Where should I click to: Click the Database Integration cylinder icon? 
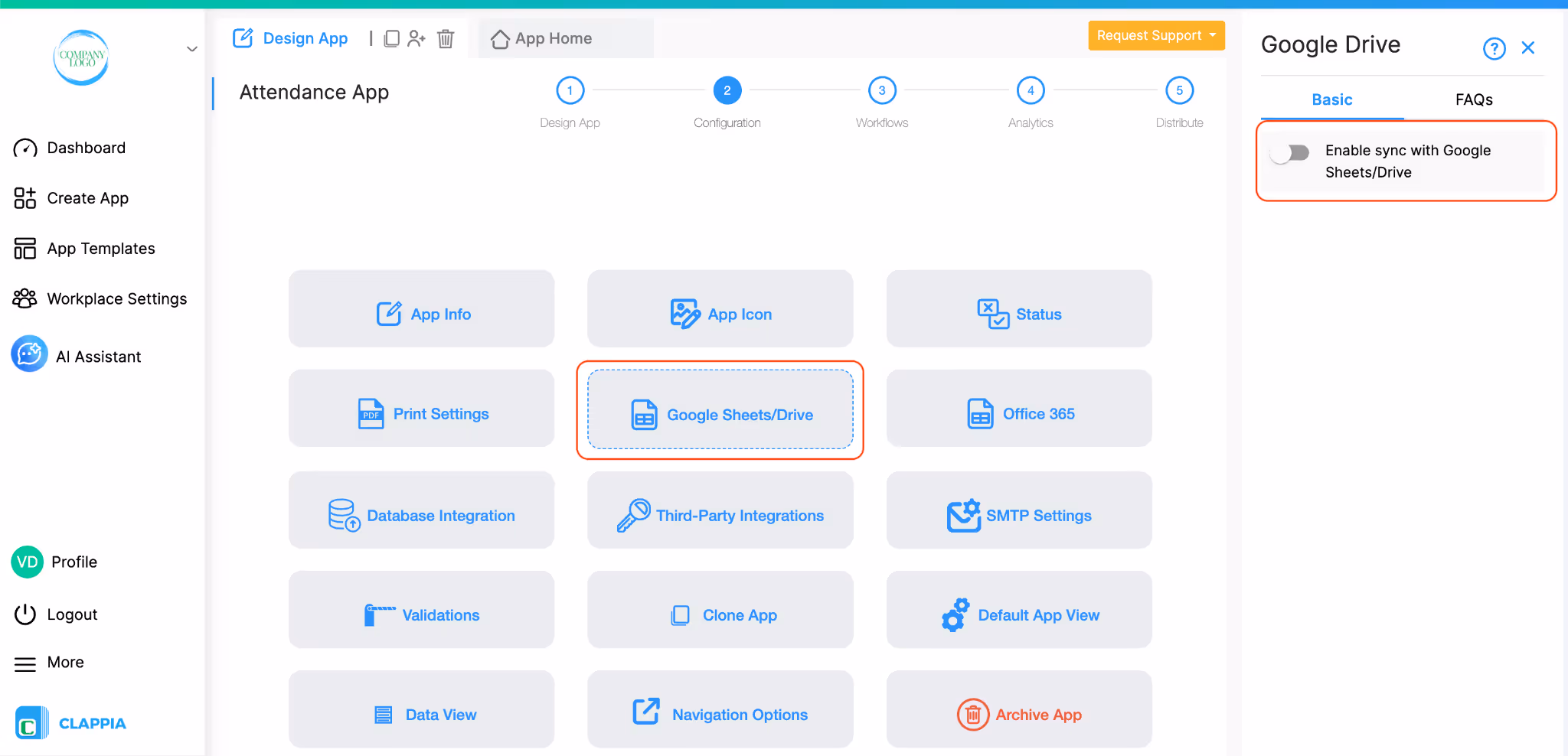(344, 515)
